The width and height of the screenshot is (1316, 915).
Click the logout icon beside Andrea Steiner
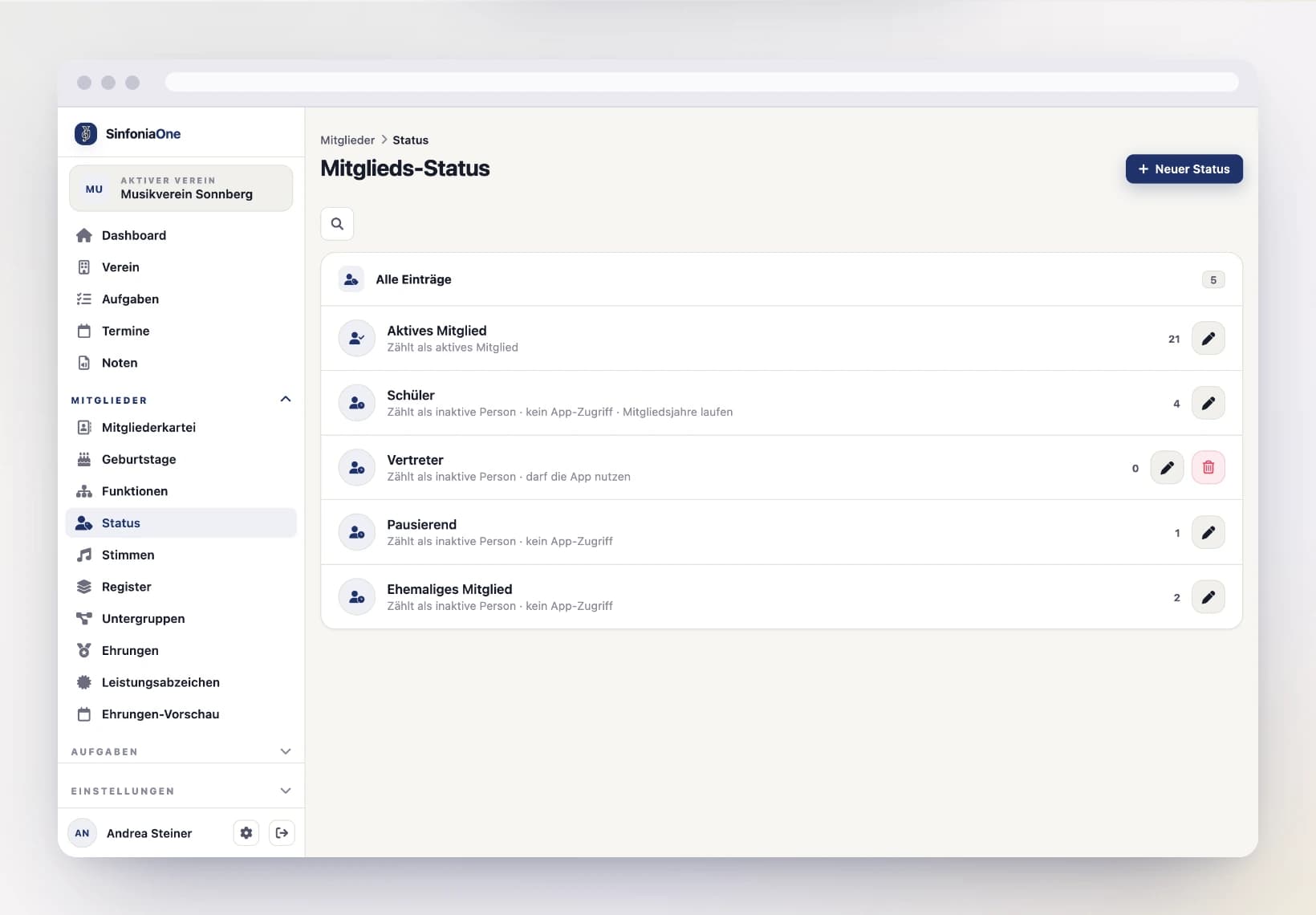tap(282, 833)
